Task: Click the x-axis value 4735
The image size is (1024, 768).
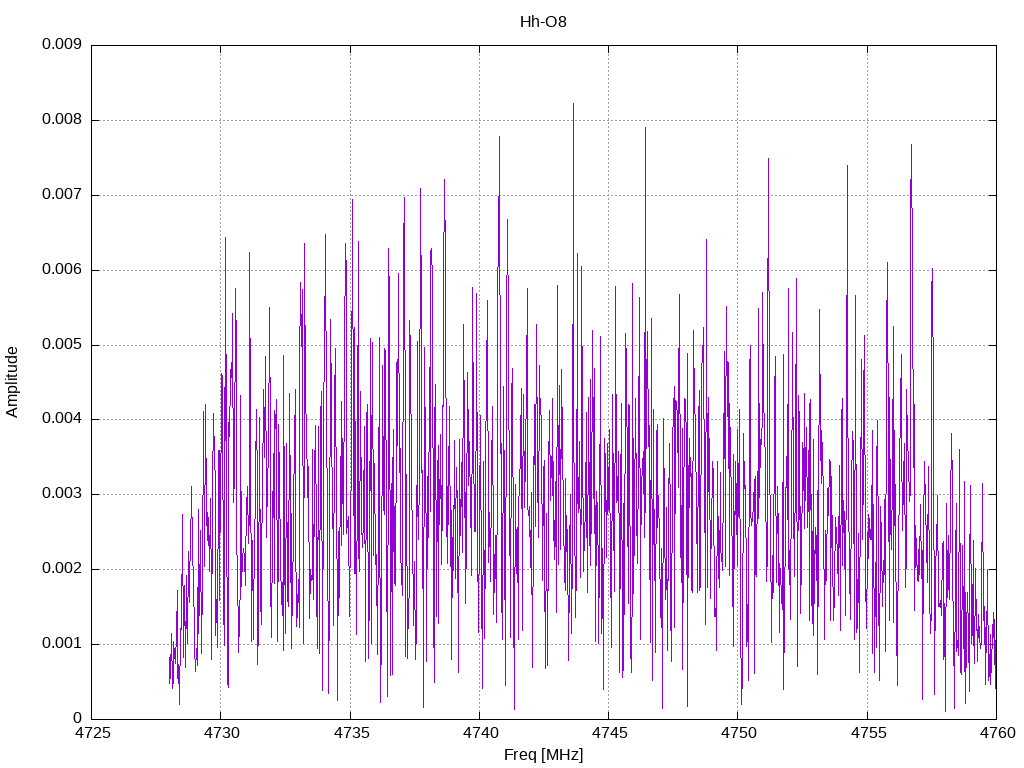Action: coord(351,733)
